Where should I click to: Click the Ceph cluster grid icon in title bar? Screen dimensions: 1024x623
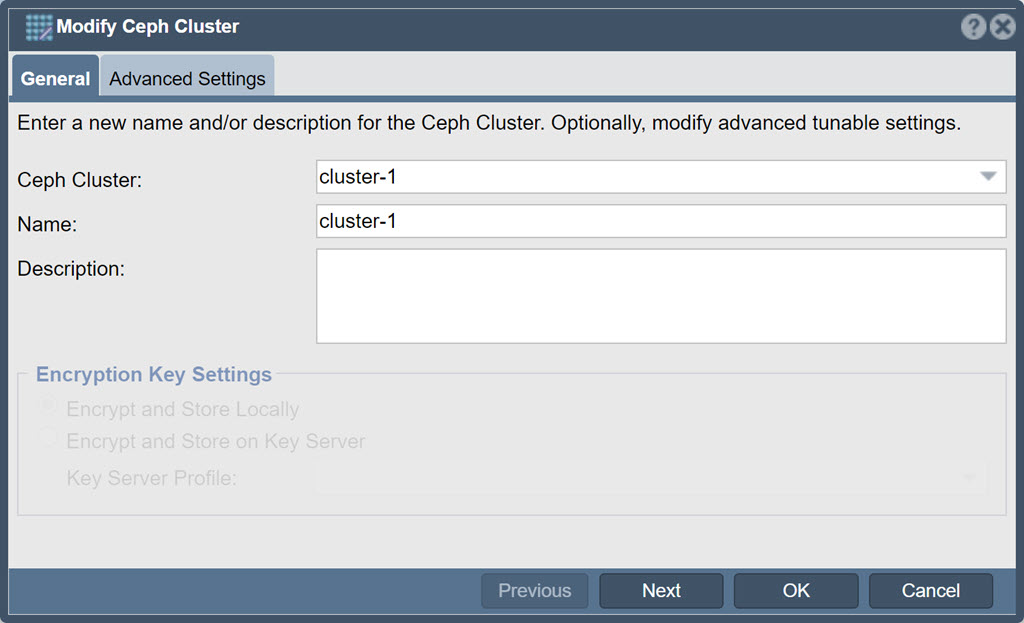pyautogui.click(x=39, y=27)
